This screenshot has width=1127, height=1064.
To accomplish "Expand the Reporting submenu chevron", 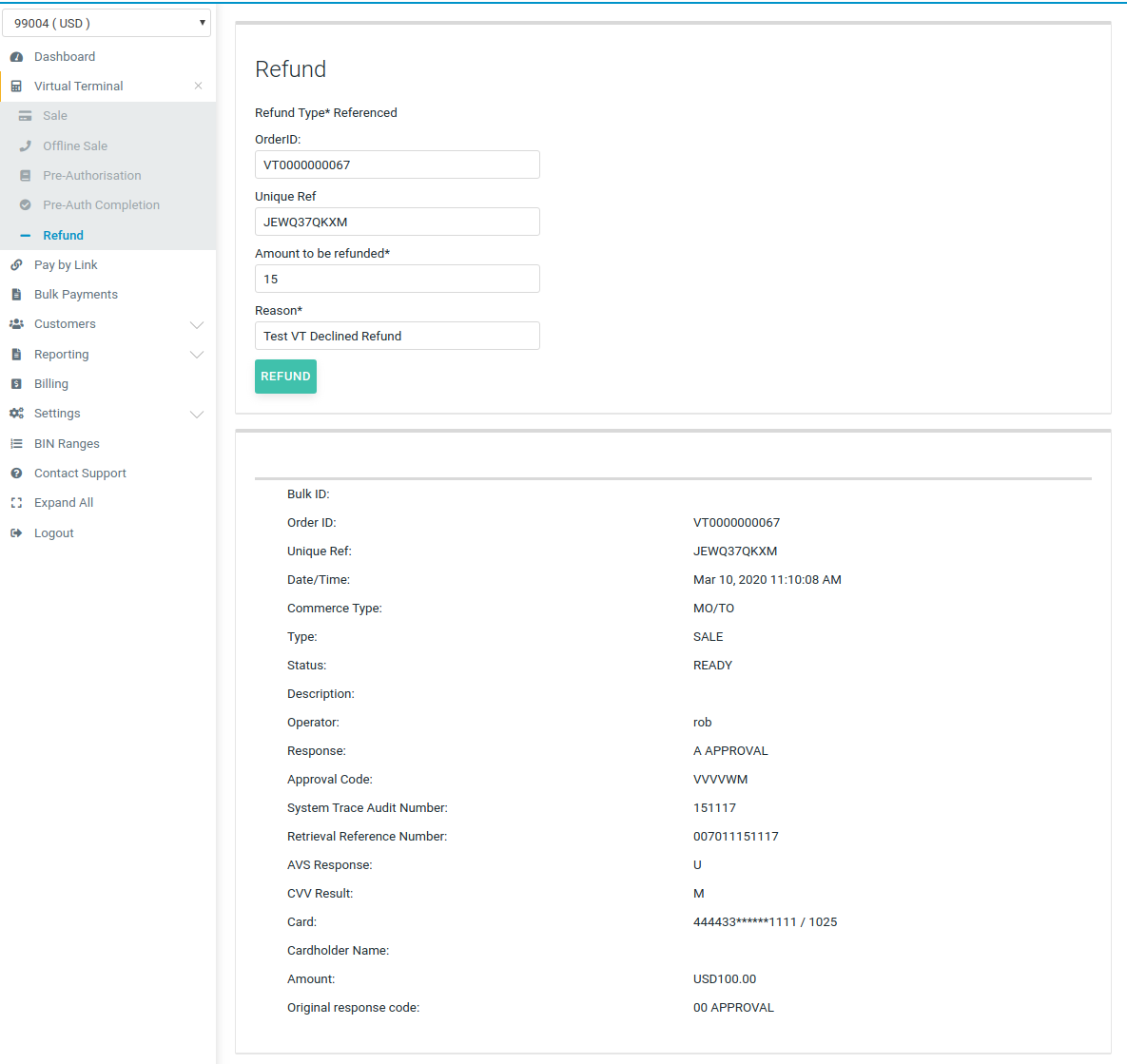I will click(x=197, y=355).
